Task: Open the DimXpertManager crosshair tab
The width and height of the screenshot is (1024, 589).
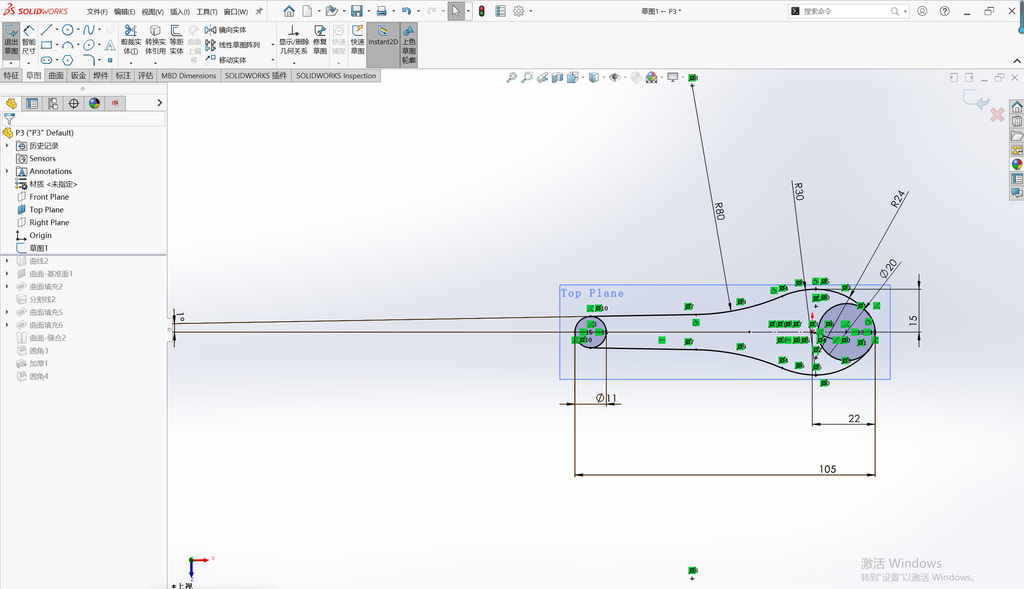Action: click(x=74, y=103)
